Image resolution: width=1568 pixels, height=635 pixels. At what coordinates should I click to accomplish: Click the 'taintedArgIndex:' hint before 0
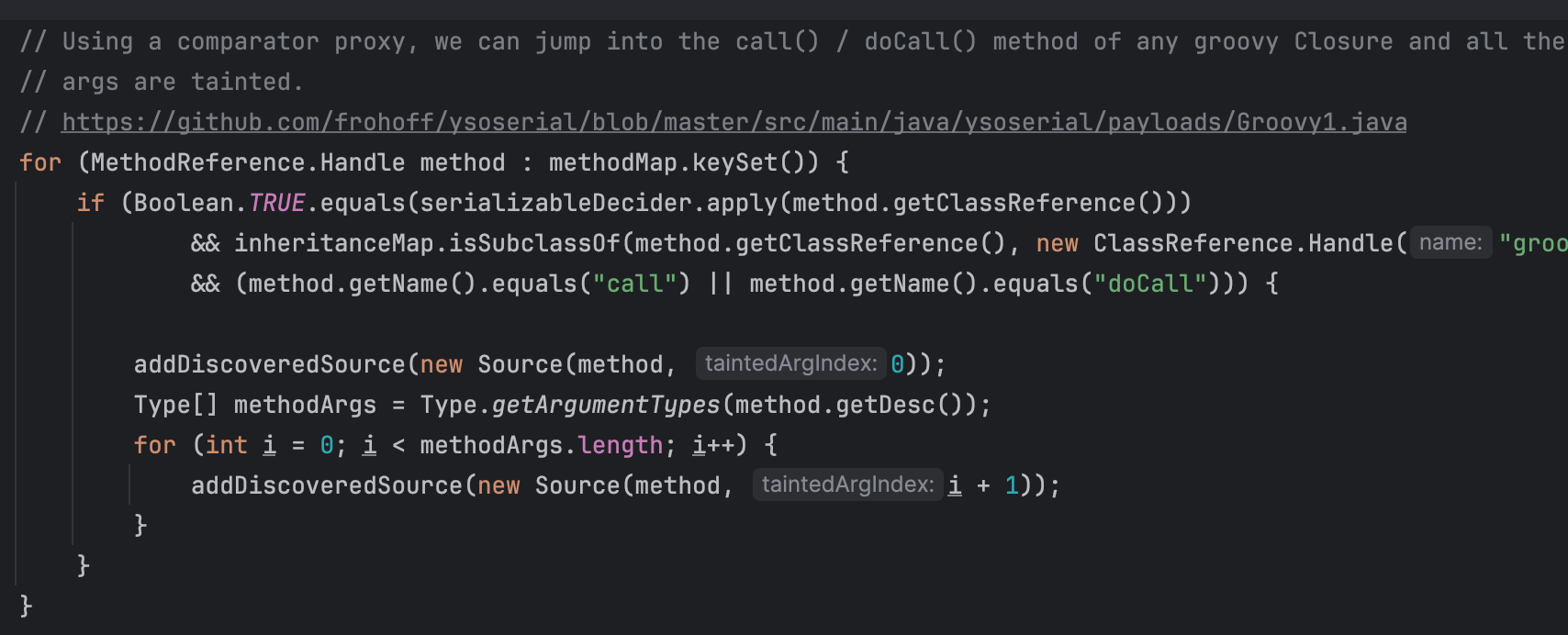click(x=790, y=364)
